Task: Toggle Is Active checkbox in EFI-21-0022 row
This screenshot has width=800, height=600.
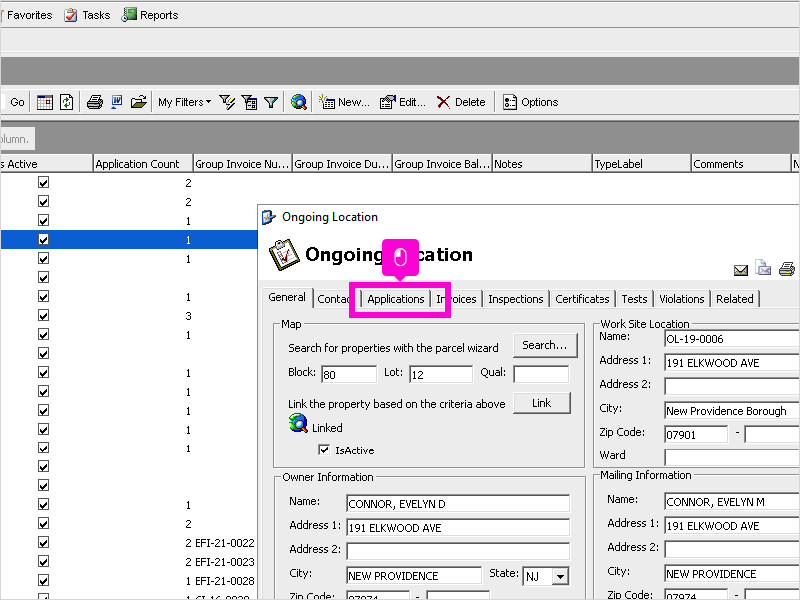Action: (x=43, y=542)
